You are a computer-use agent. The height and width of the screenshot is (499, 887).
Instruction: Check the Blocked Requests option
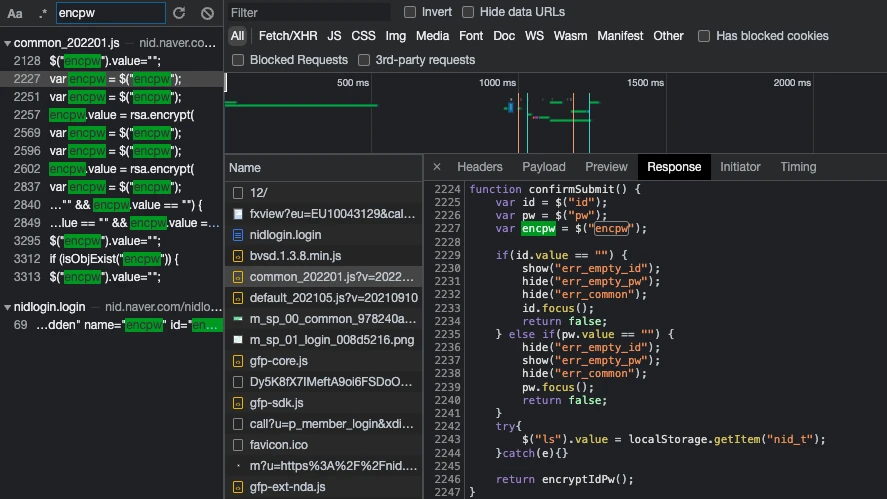(x=238, y=60)
